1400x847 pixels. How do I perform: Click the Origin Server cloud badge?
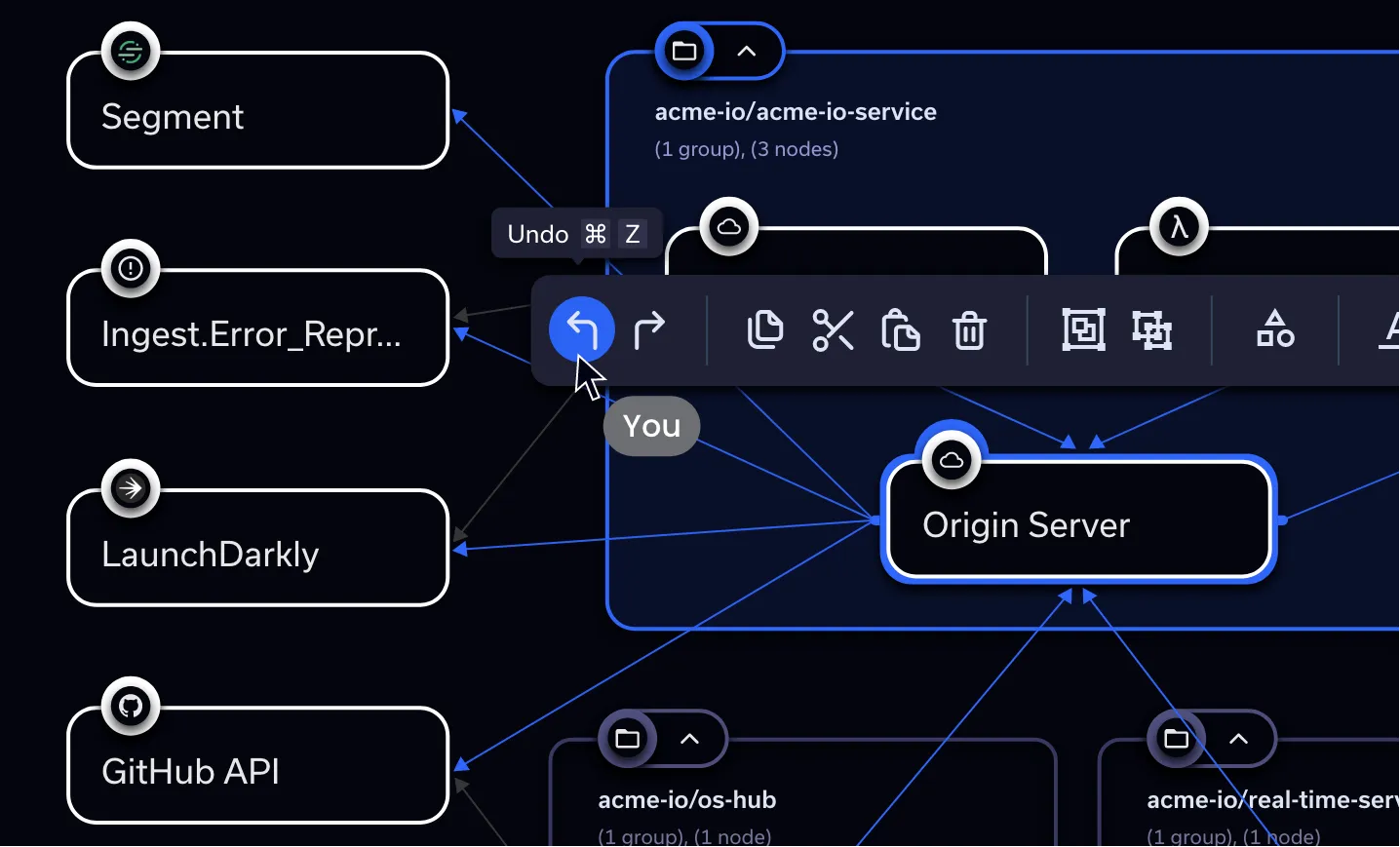click(x=952, y=460)
